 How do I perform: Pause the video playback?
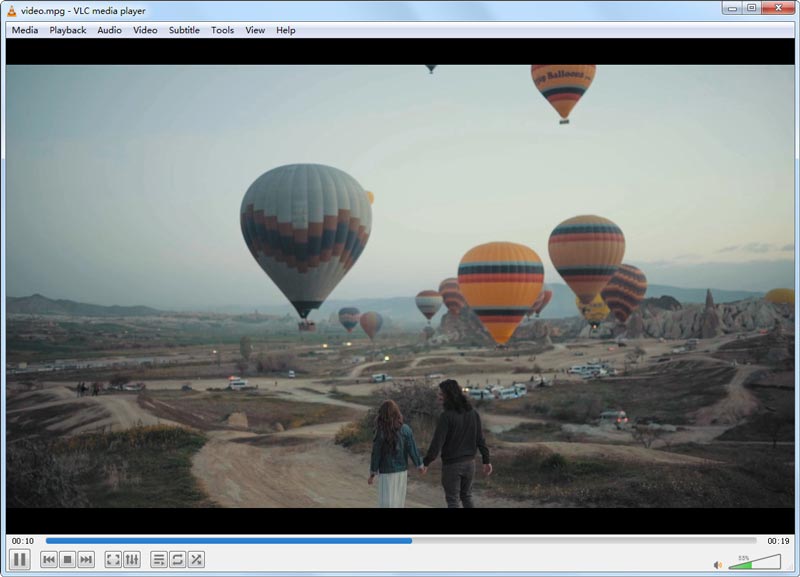point(18,560)
